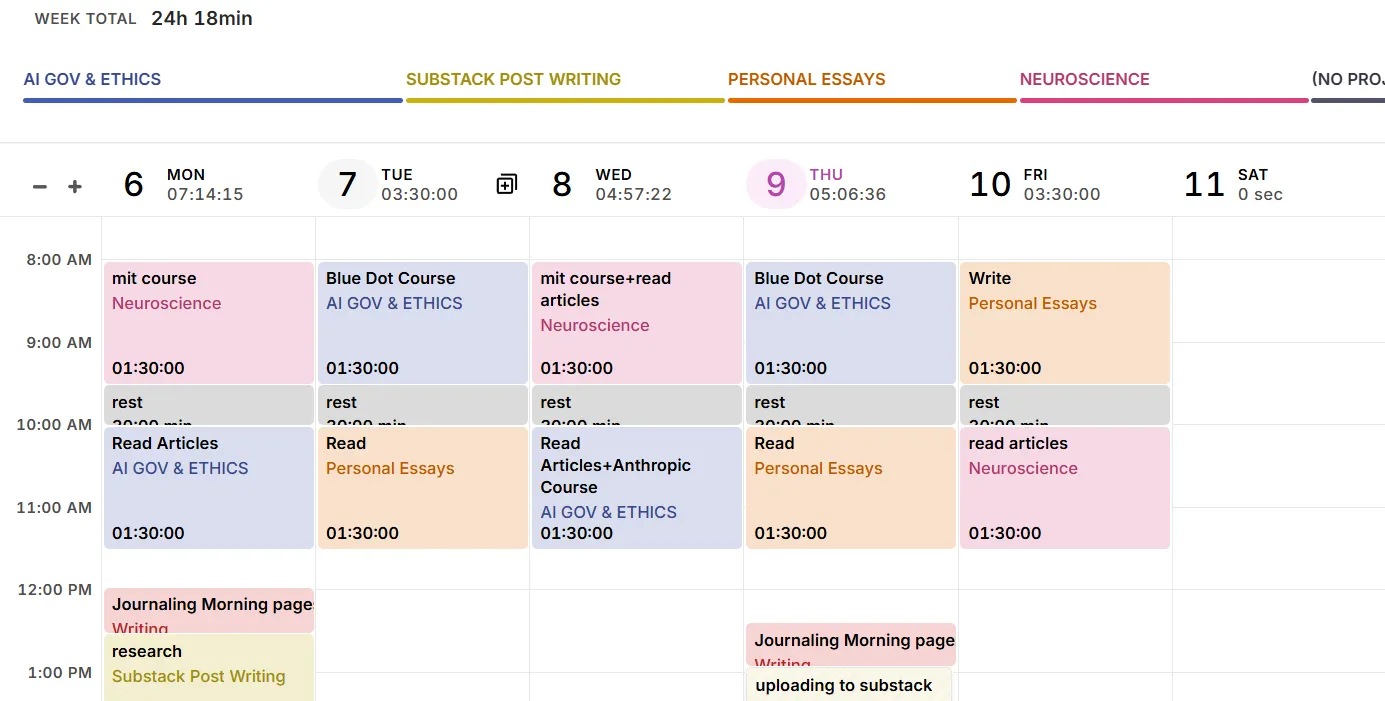Open Friday's Write Personal Essays entry
Image resolution: width=1385 pixels, height=701 pixels.
click(1065, 323)
